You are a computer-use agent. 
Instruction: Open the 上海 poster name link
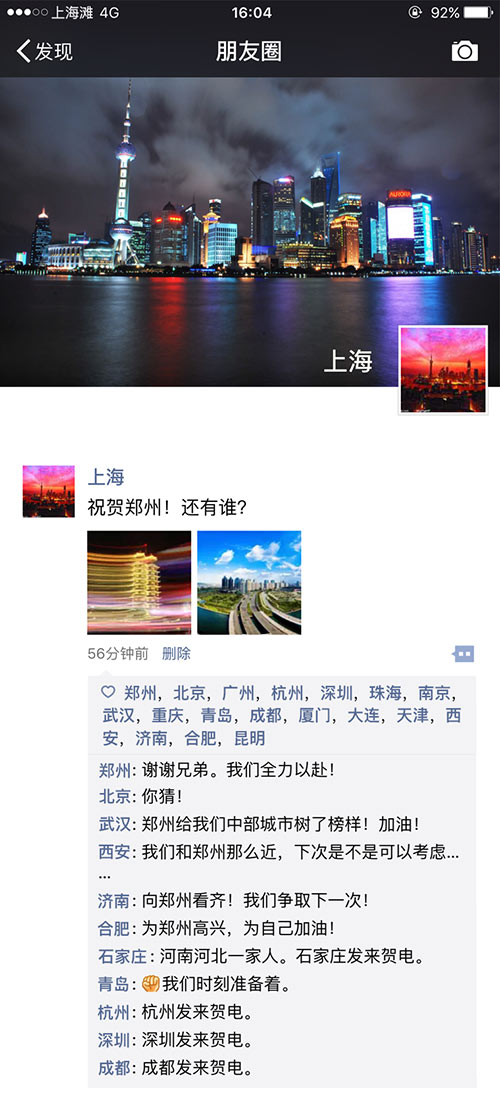click(106, 477)
